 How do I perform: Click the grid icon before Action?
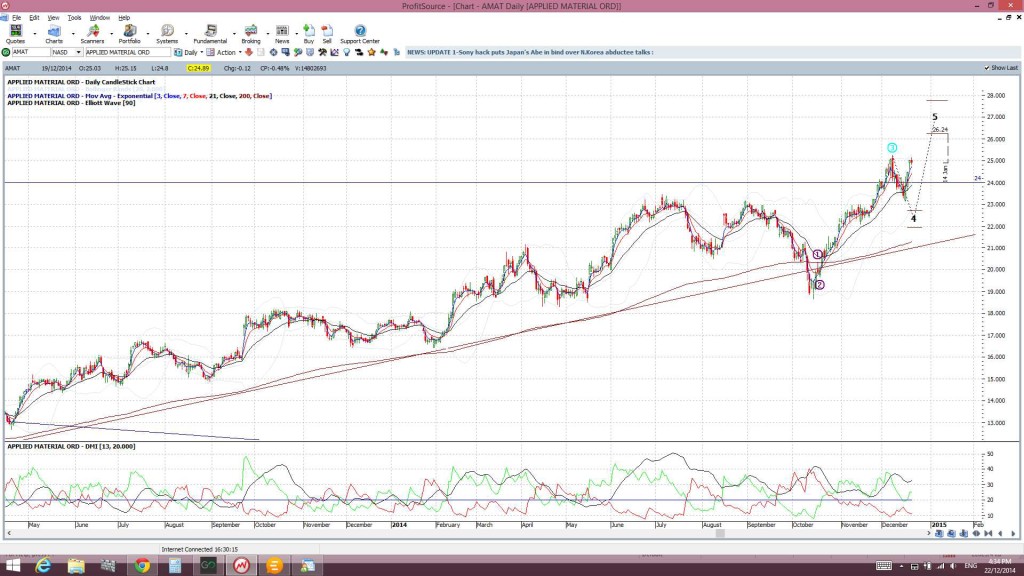coord(210,52)
